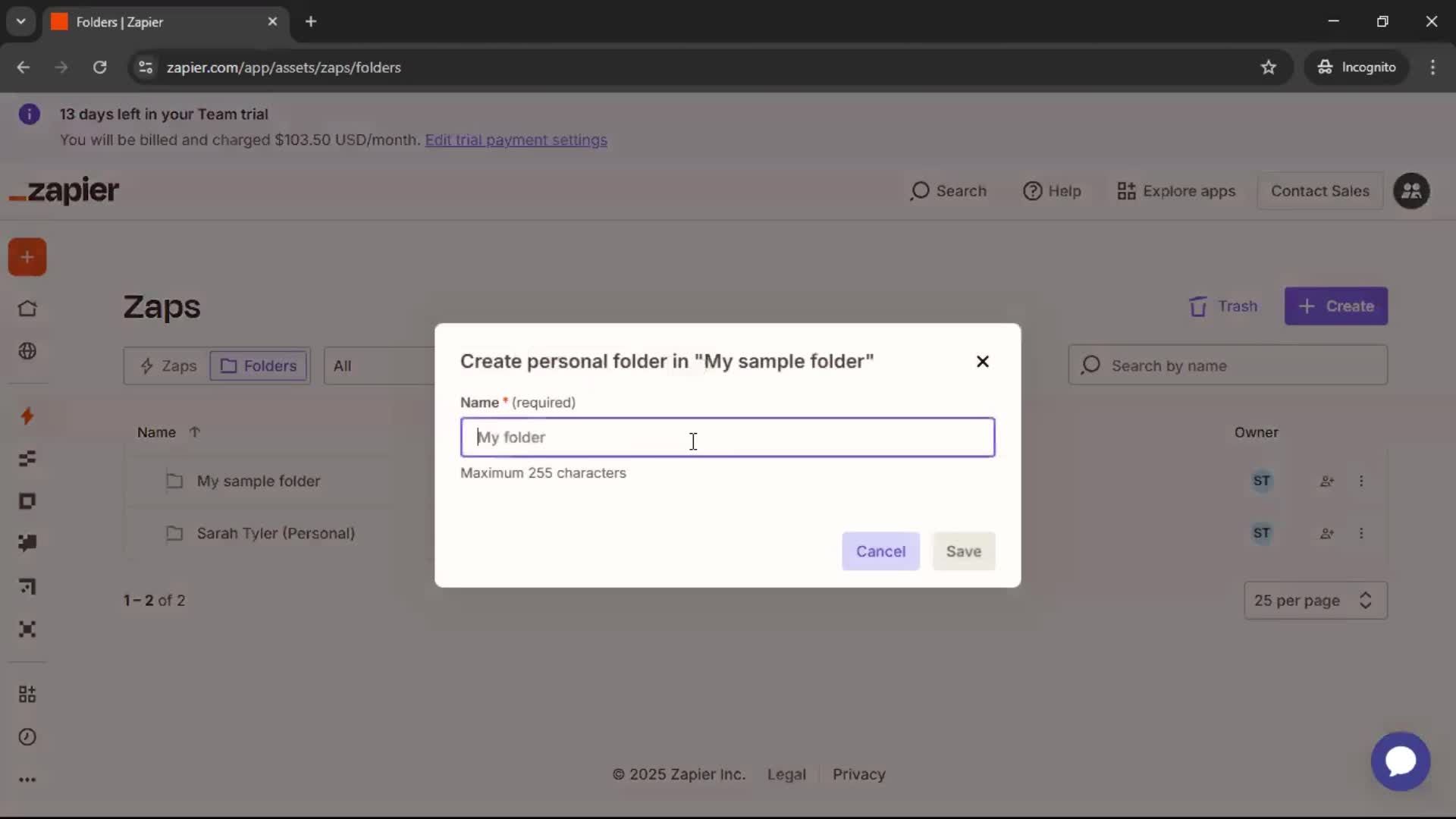Open Tables sidebar icon

tap(27, 459)
